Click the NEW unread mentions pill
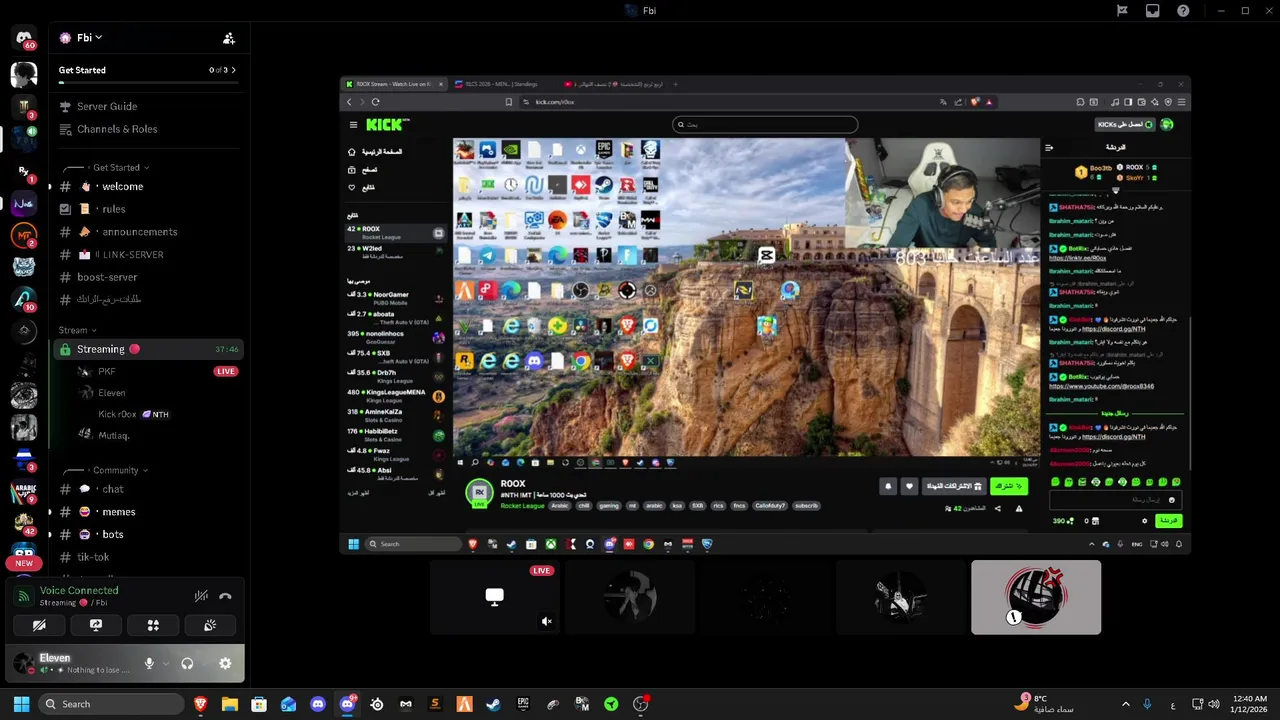This screenshot has height=720, width=1280. click(x=24, y=563)
